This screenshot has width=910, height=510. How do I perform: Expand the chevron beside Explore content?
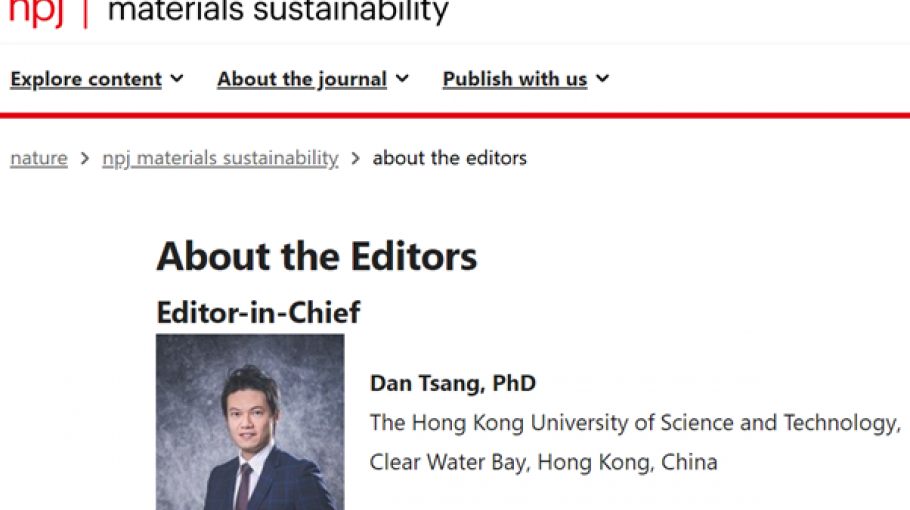point(177,78)
